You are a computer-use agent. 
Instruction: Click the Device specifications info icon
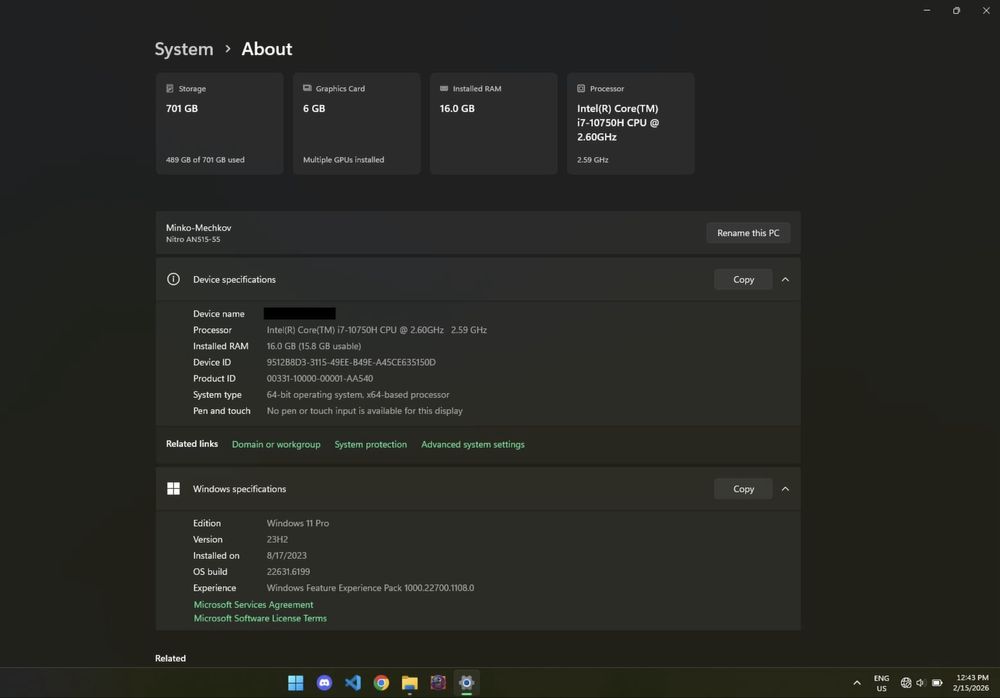click(173, 279)
